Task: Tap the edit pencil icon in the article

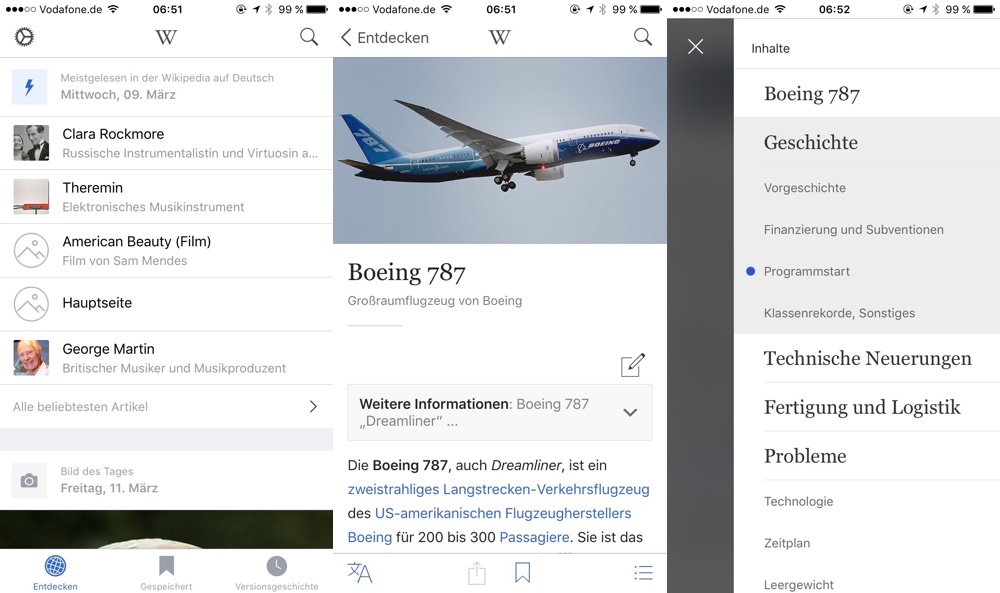Action: click(633, 365)
